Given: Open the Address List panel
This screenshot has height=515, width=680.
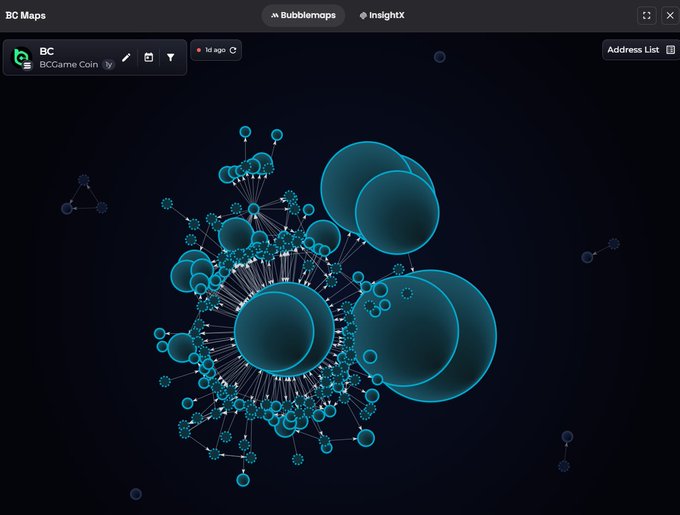Looking at the screenshot, I should [x=641, y=50].
